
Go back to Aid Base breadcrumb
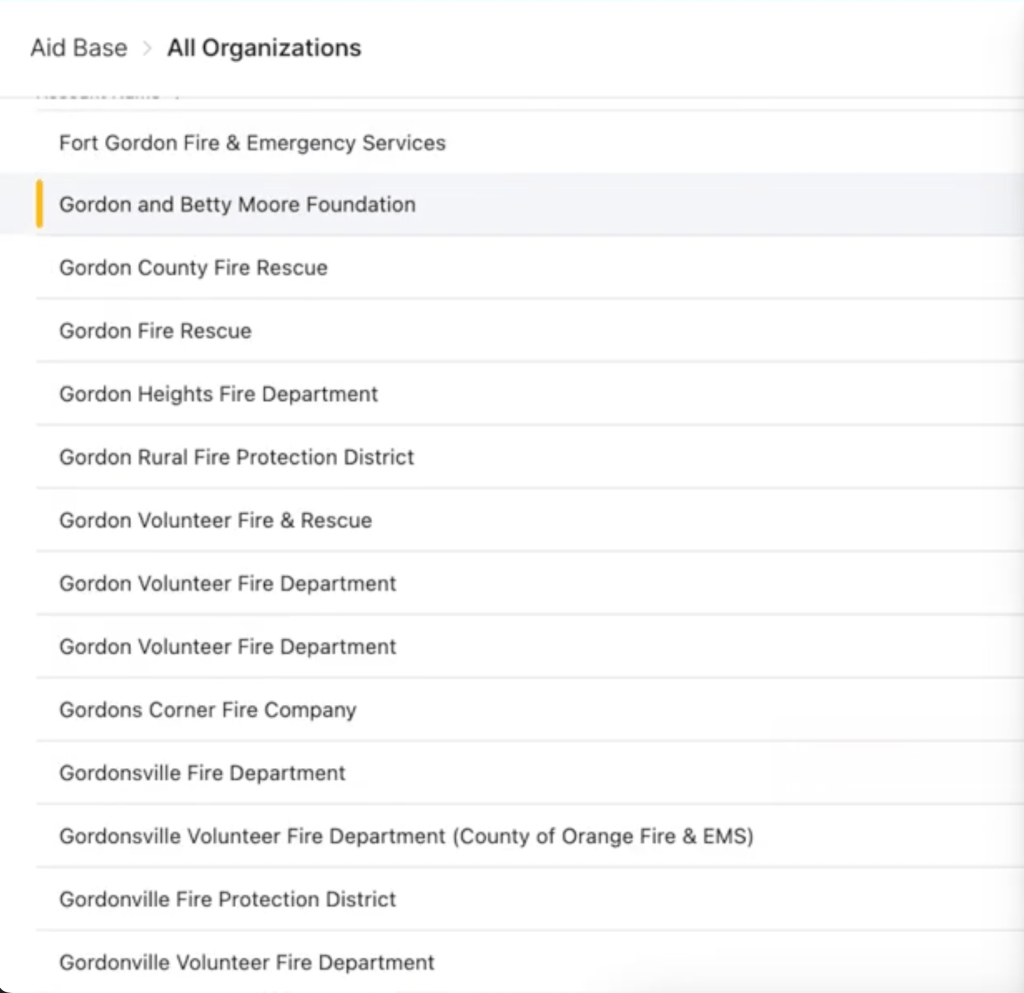(x=78, y=48)
